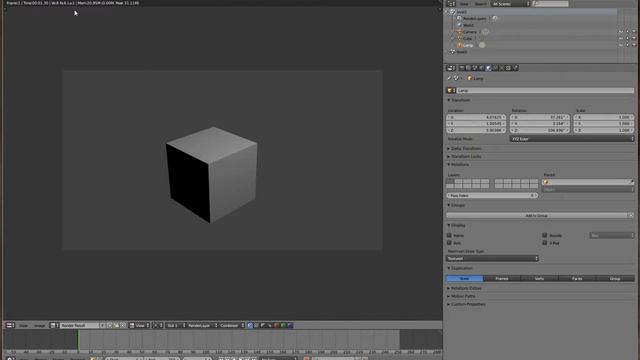Enable the Axis display checkbox

click(449, 243)
